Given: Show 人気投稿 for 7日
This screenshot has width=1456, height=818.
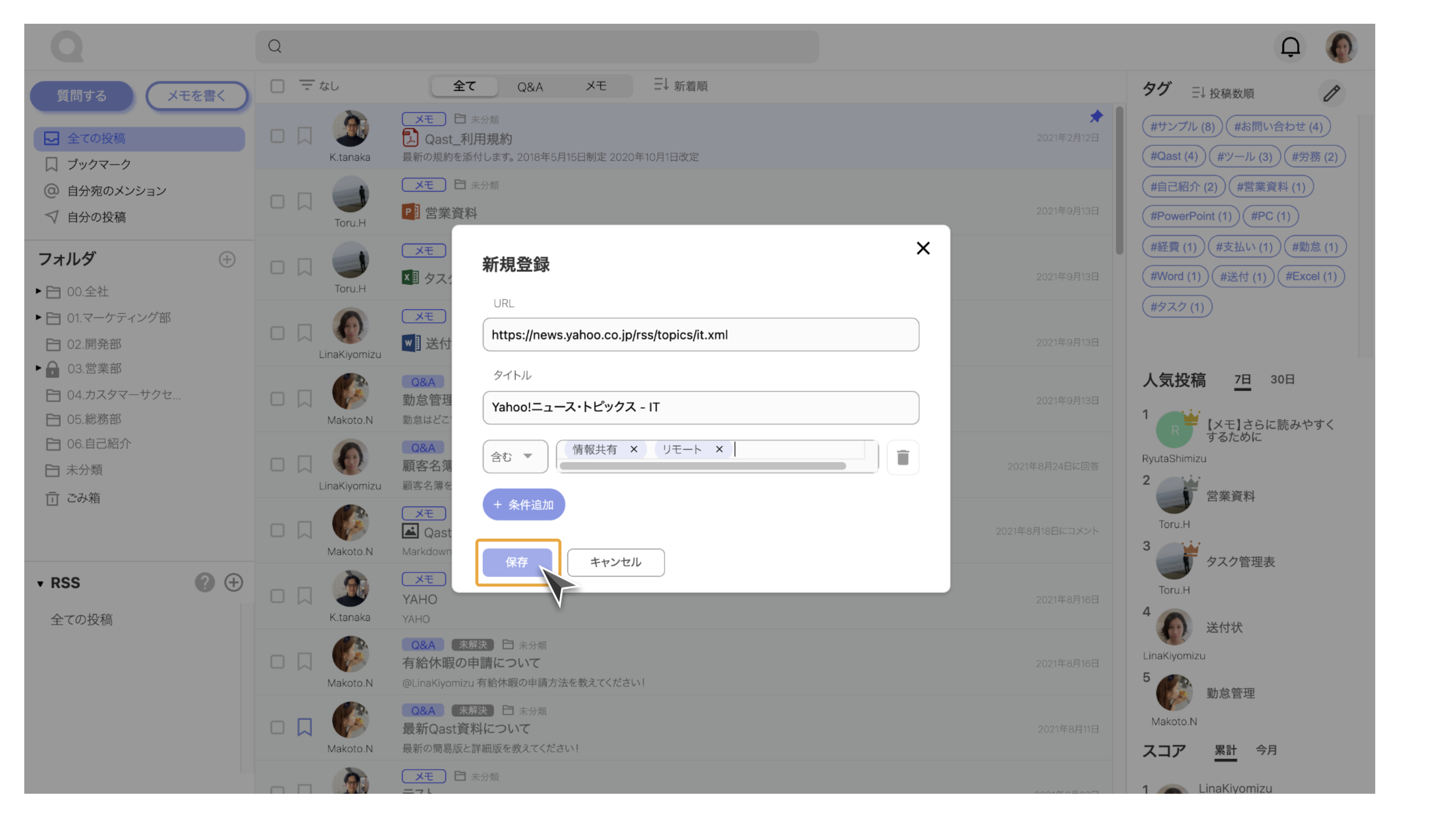Looking at the screenshot, I should (1242, 380).
